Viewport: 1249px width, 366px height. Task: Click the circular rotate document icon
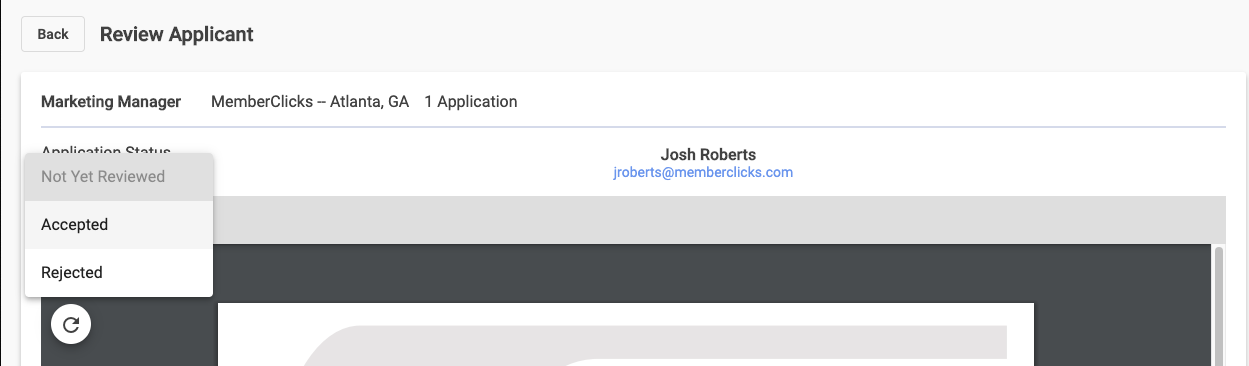tap(71, 324)
